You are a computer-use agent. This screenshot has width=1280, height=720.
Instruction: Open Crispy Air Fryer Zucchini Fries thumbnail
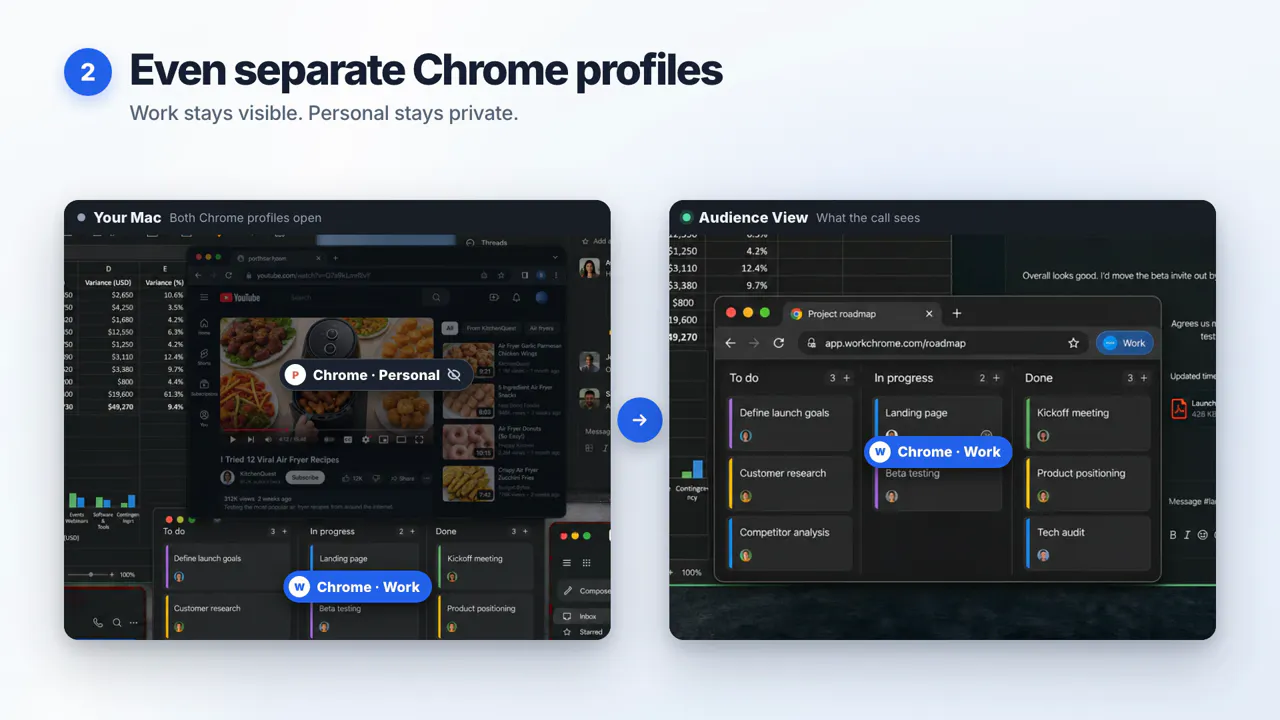(x=468, y=484)
